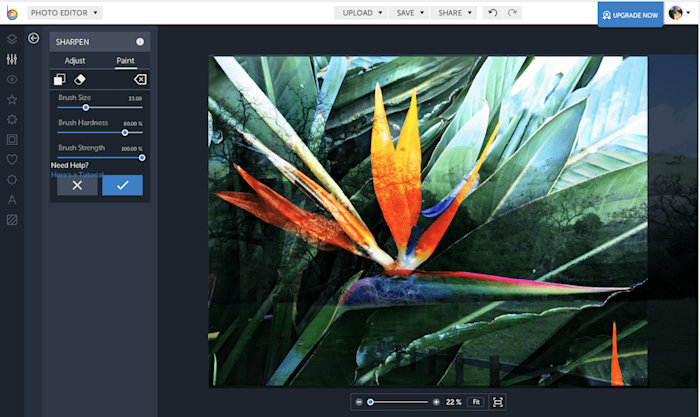The image size is (700, 417).
Task: Click the Brush Hardness slider handle
Action: coord(125,133)
